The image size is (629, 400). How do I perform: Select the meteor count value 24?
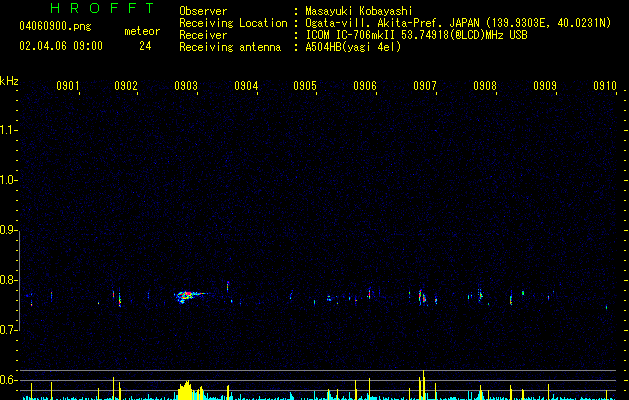point(145,46)
